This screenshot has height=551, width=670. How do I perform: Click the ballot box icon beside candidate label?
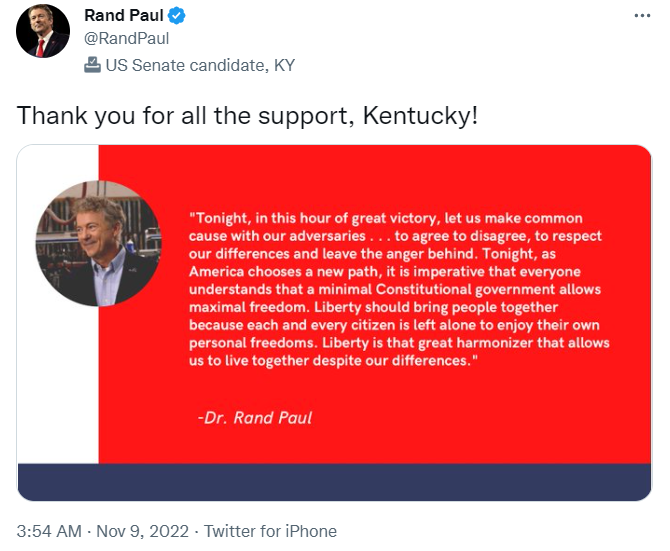click(92, 65)
